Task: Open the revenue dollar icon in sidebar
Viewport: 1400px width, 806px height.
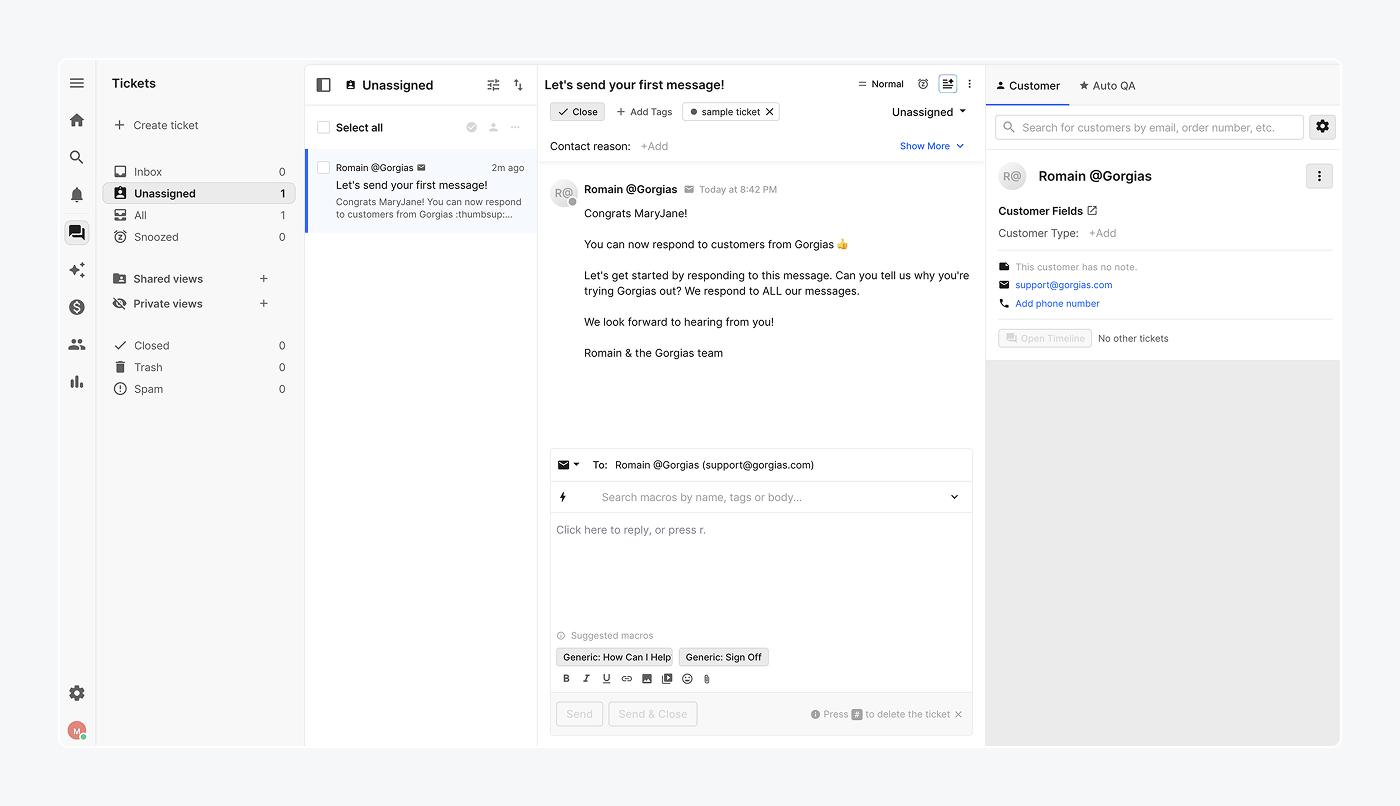Action: [x=76, y=307]
